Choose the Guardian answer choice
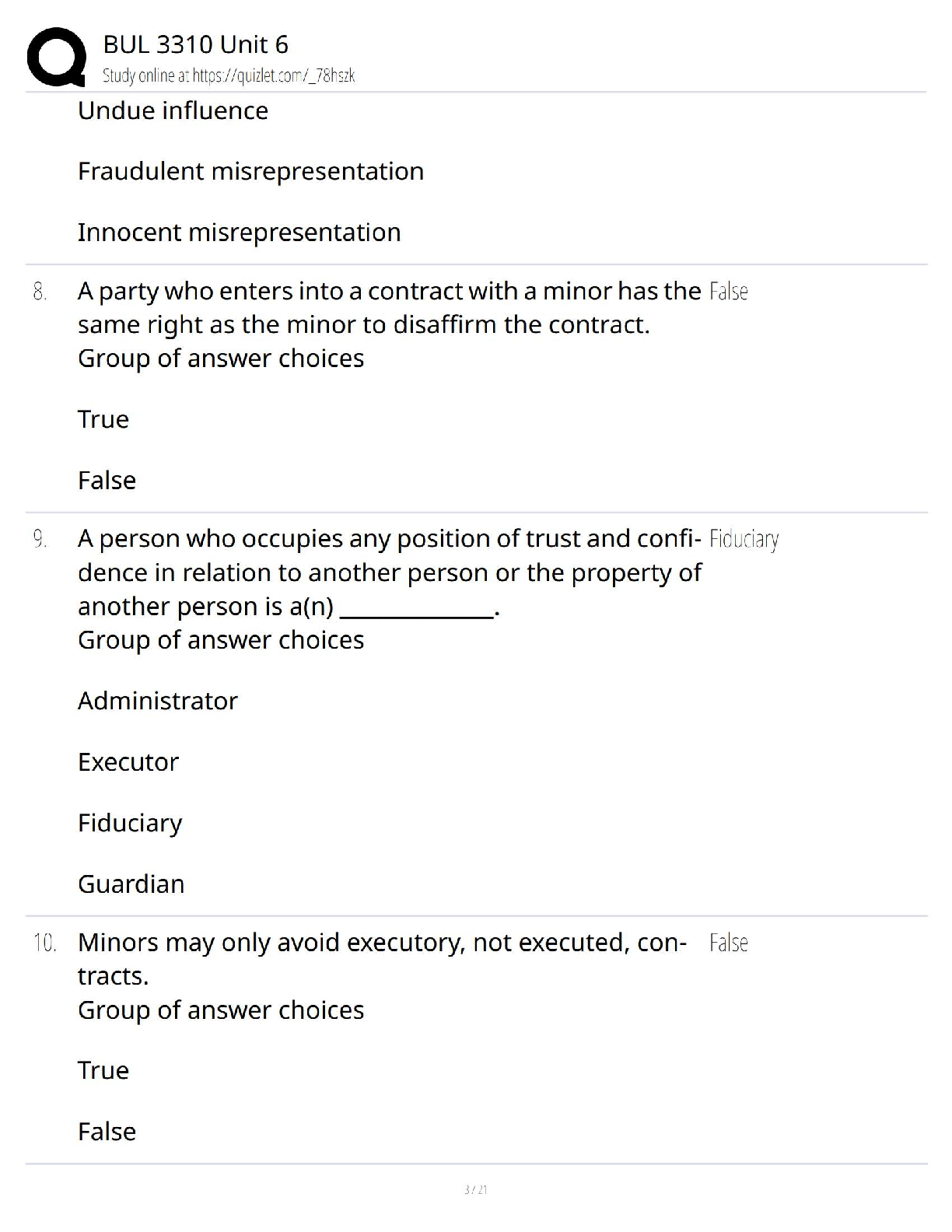 [131, 884]
